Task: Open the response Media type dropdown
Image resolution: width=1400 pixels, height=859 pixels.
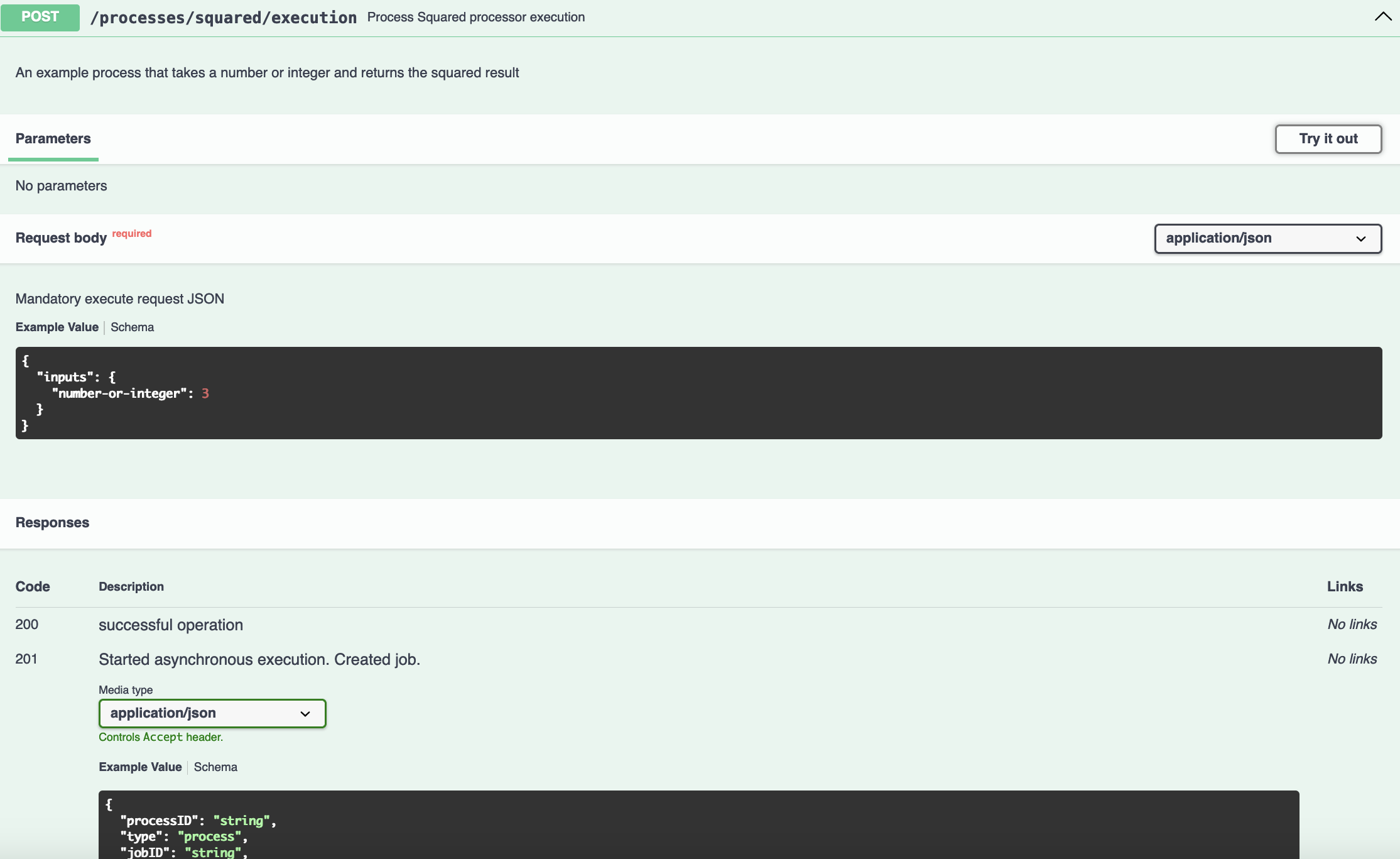Action: [212, 713]
